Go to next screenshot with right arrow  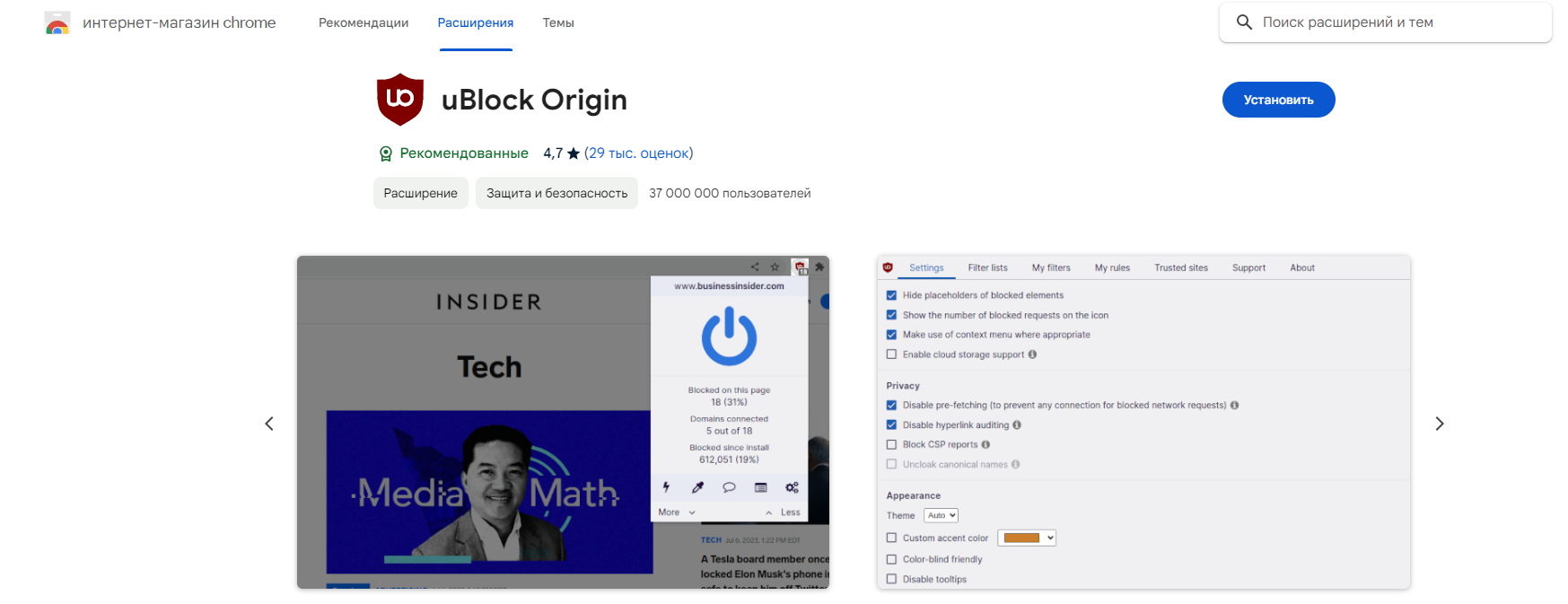click(1440, 424)
